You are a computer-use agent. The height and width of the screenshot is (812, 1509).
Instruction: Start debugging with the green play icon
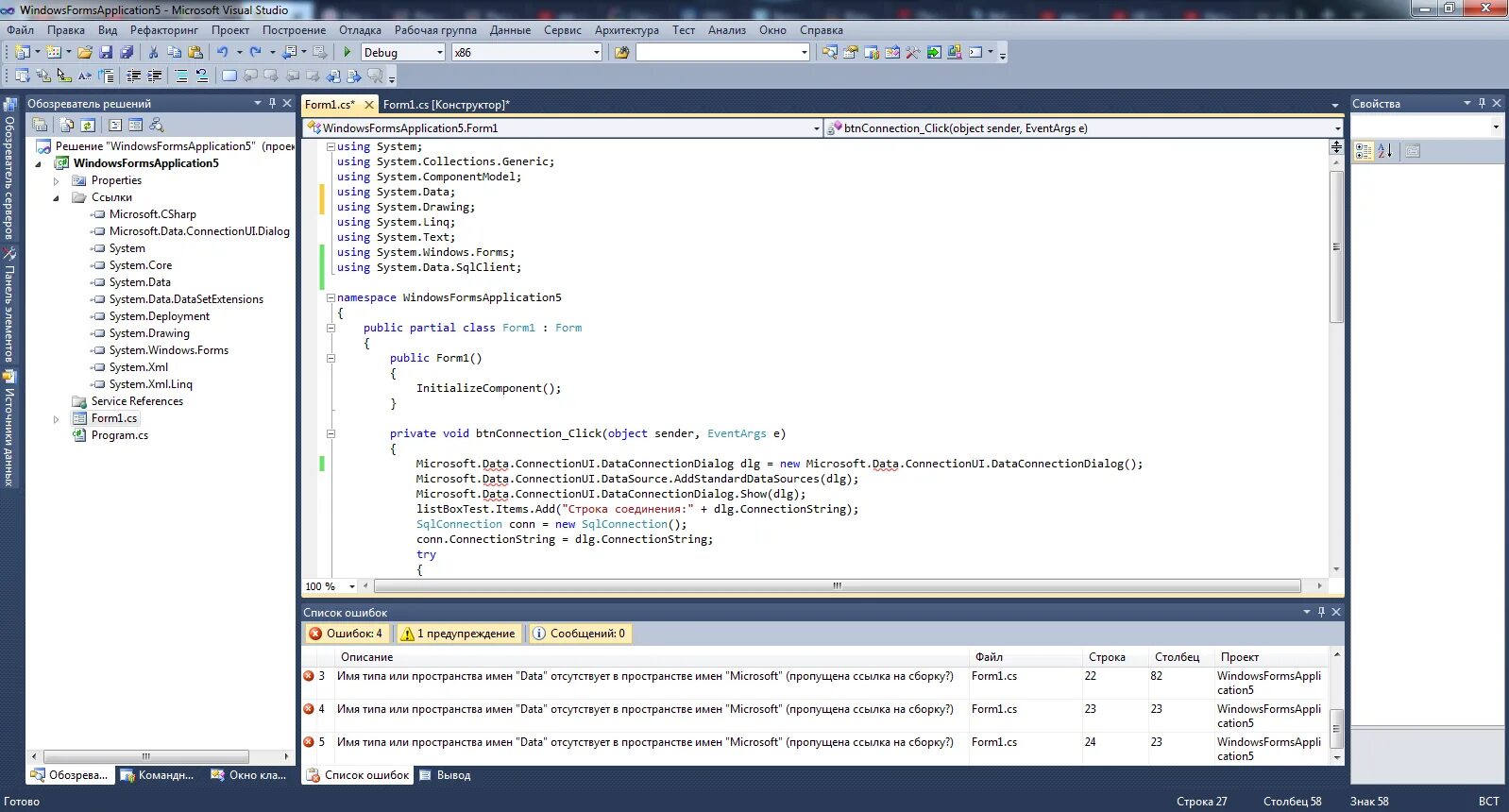click(x=348, y=53)
